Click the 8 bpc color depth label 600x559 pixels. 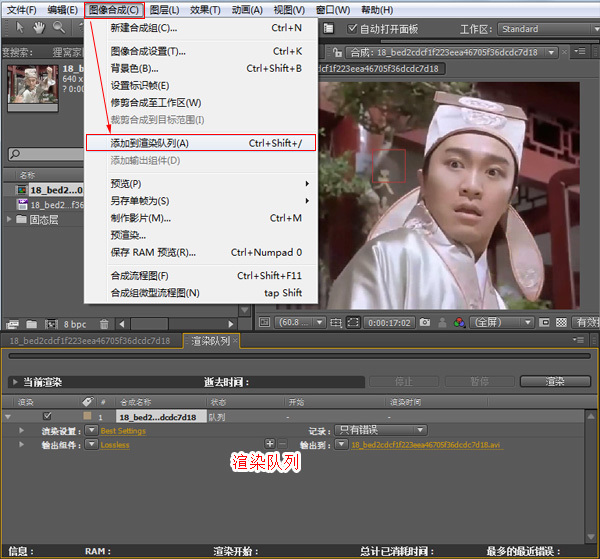pos(75,324)
